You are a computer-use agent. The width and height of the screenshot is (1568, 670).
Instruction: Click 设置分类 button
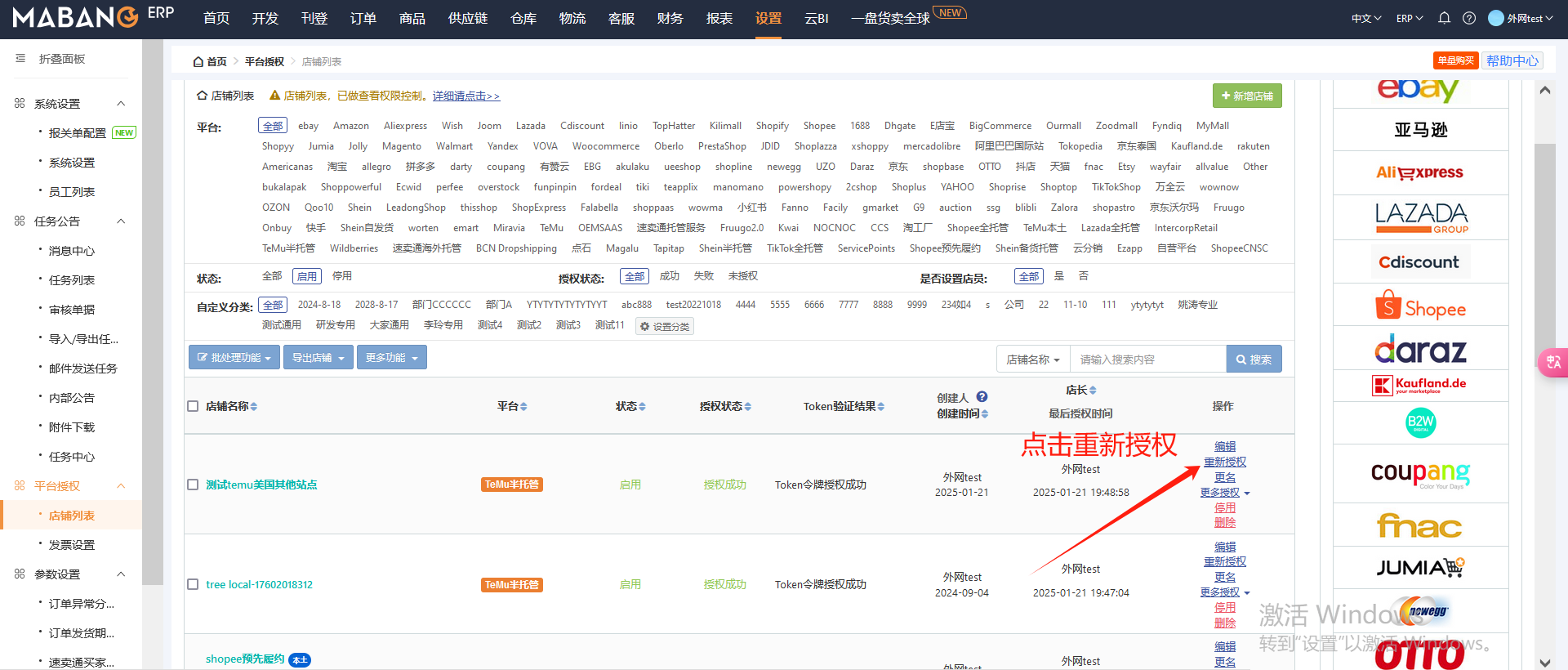pos(665,326)
